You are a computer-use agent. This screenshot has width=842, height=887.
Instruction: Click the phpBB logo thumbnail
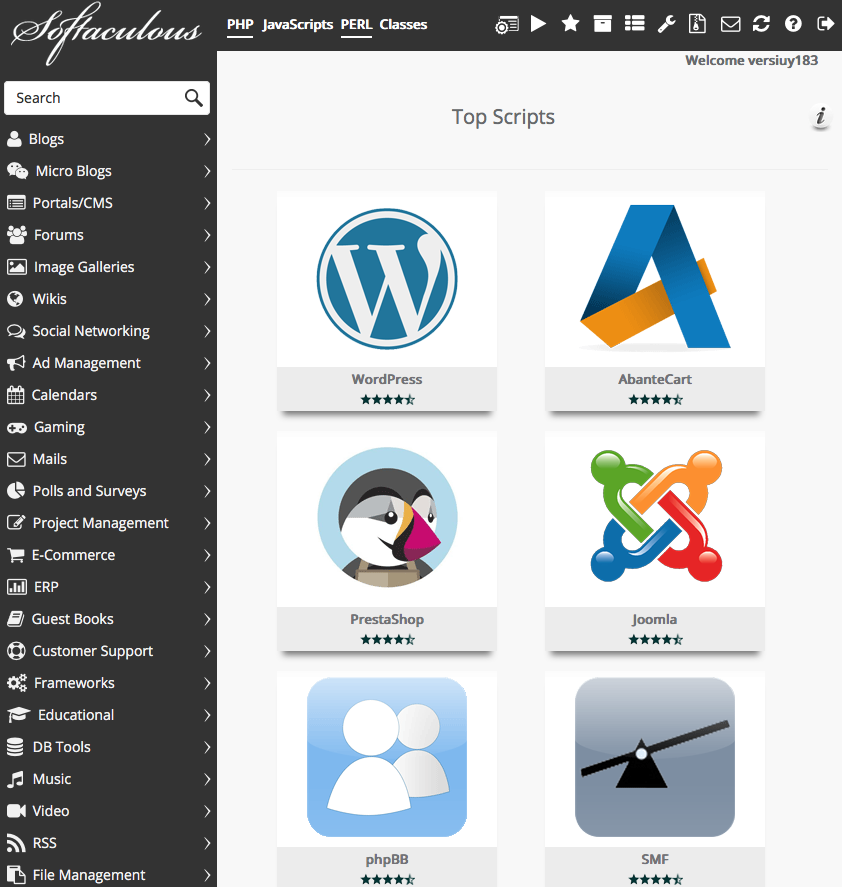[x=387, y=757]
